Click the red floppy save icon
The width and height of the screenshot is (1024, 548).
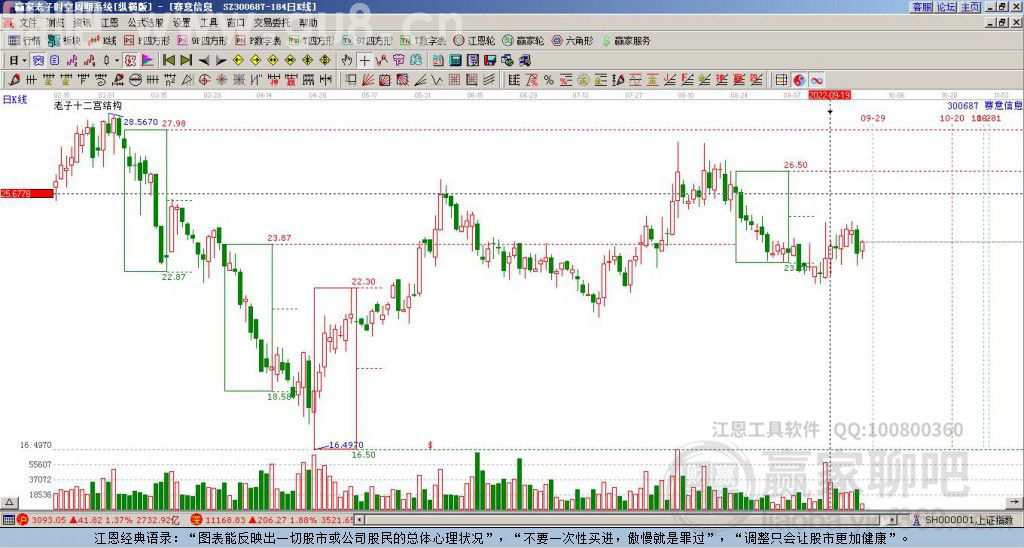coord(490,61)
